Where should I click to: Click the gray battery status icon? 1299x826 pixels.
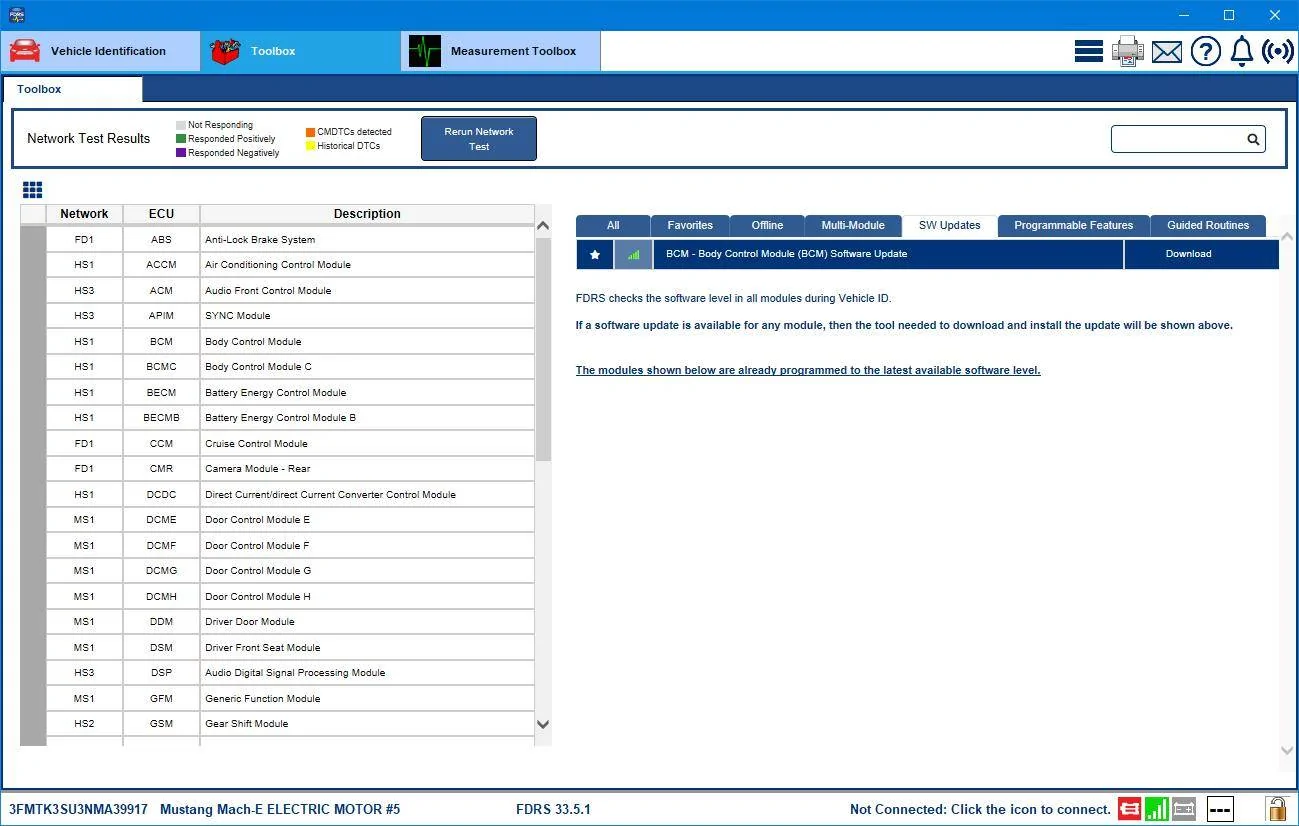[x=1184, y=808]
